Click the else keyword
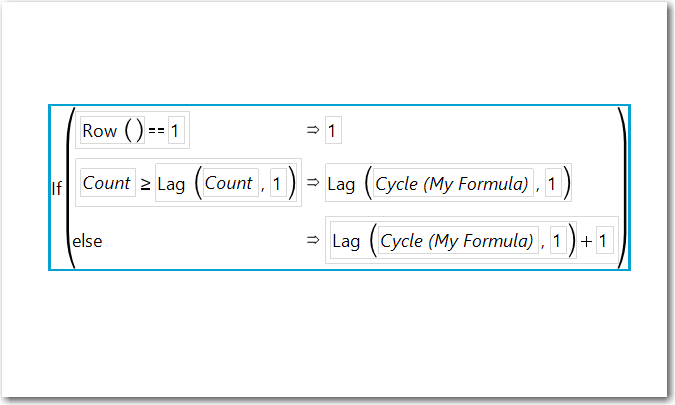Screen dimensions: 675x405 coord(87,241)
